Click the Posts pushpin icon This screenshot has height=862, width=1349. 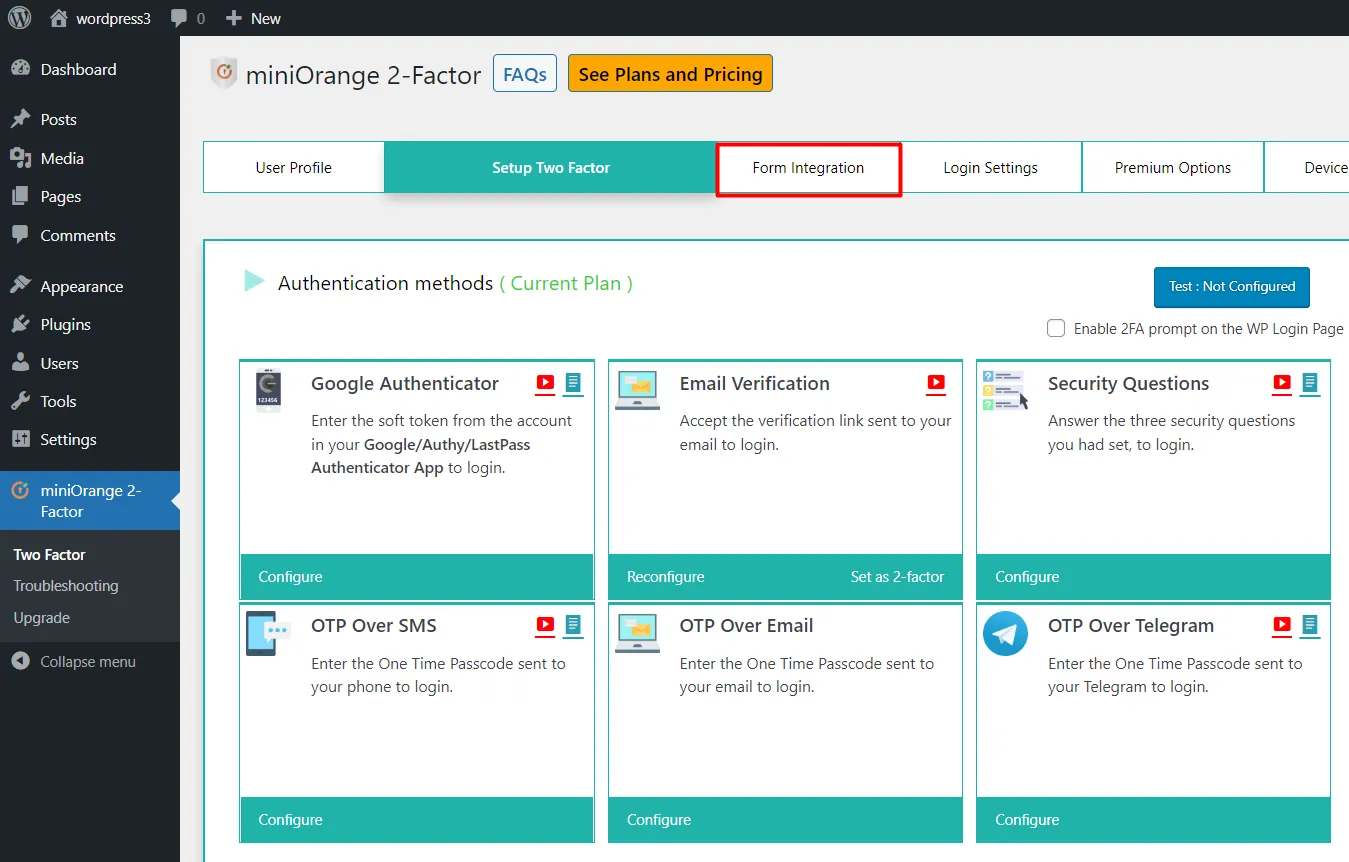[20, 119]
